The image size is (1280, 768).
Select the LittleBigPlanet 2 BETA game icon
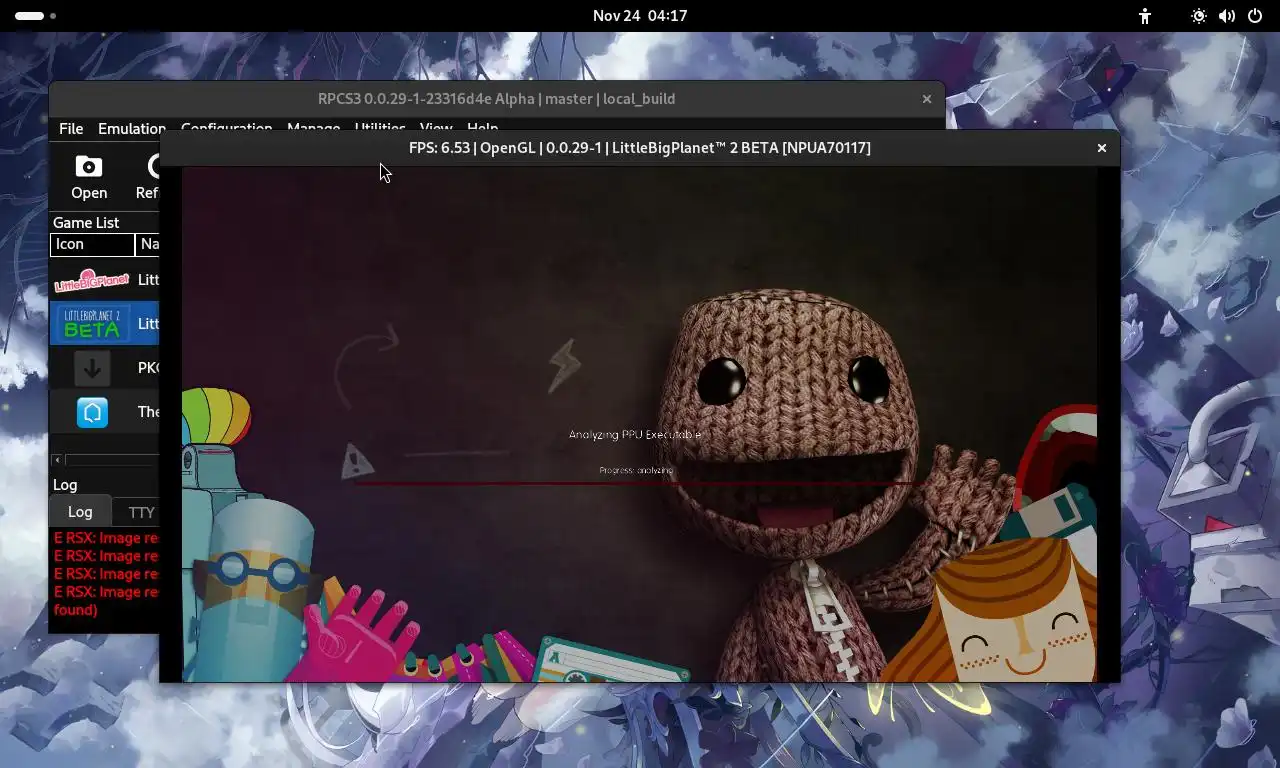pos(91,323)
